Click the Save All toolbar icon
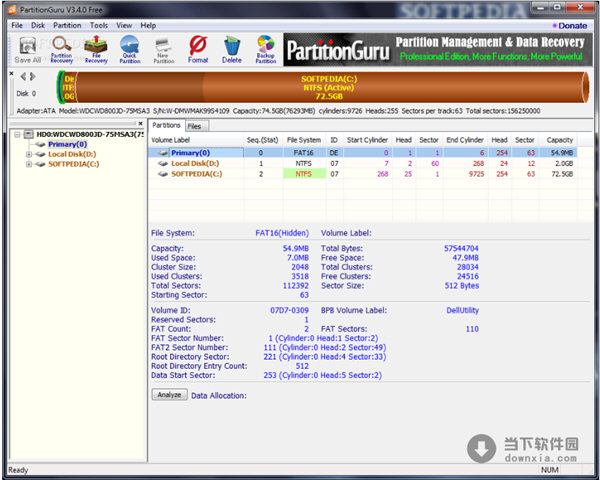 (28, 50)
